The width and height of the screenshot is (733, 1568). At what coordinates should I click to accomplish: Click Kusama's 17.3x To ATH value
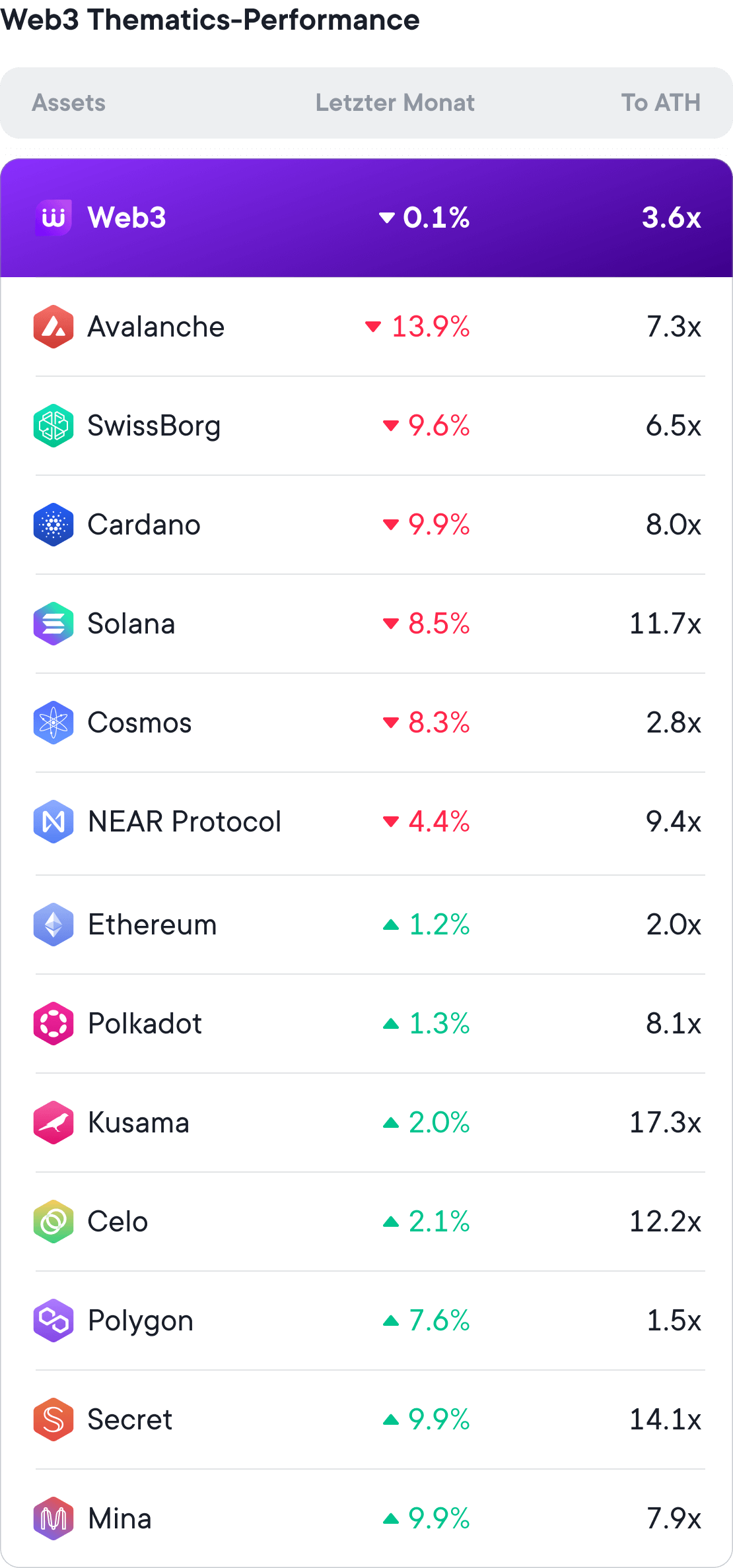[665, 1123]
